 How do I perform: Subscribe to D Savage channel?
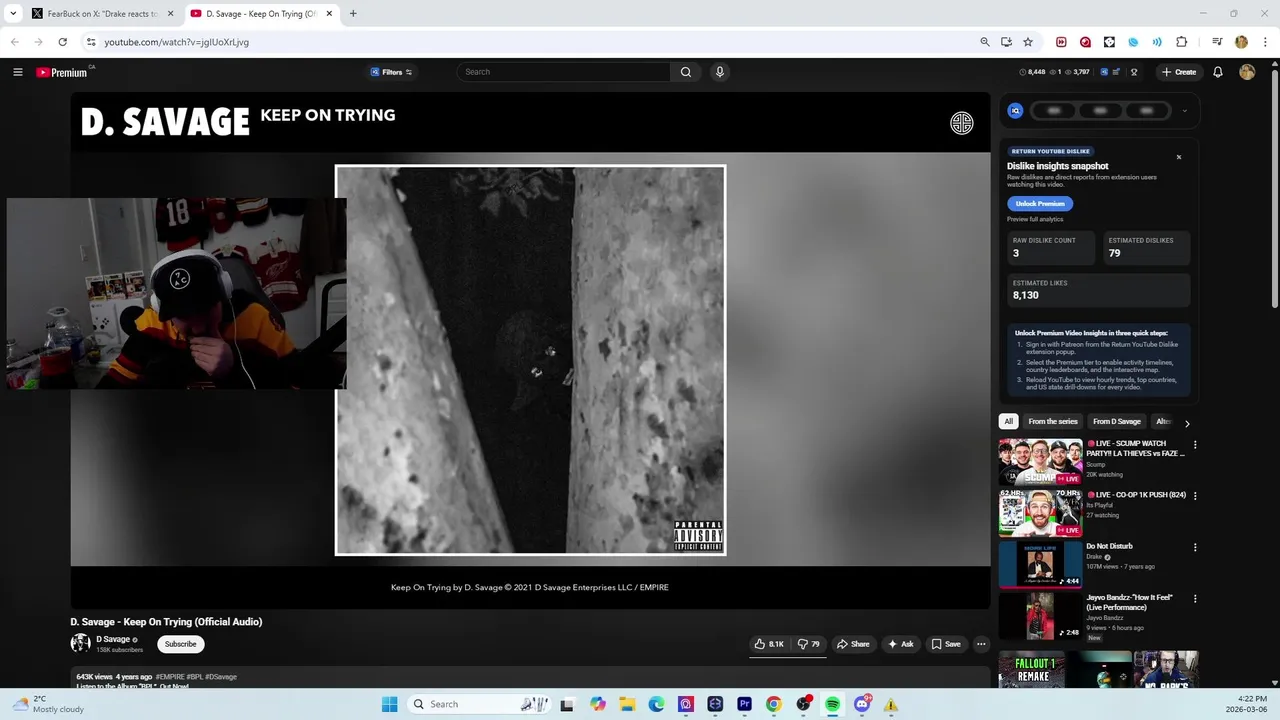click(x=181, y=644)
